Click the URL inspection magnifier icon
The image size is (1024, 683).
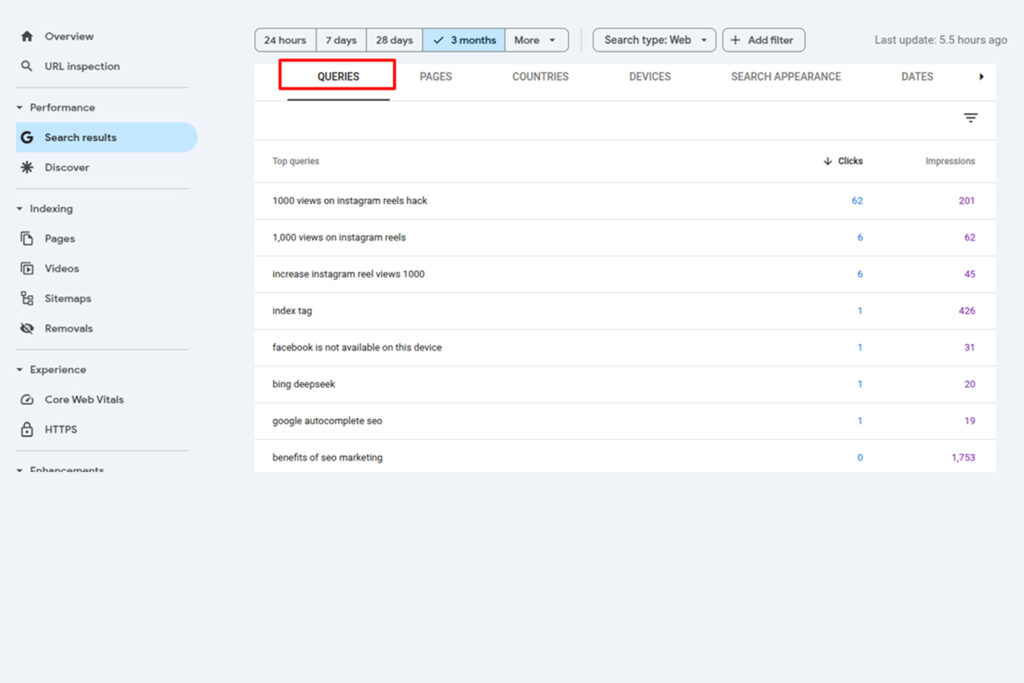(27, 66)
